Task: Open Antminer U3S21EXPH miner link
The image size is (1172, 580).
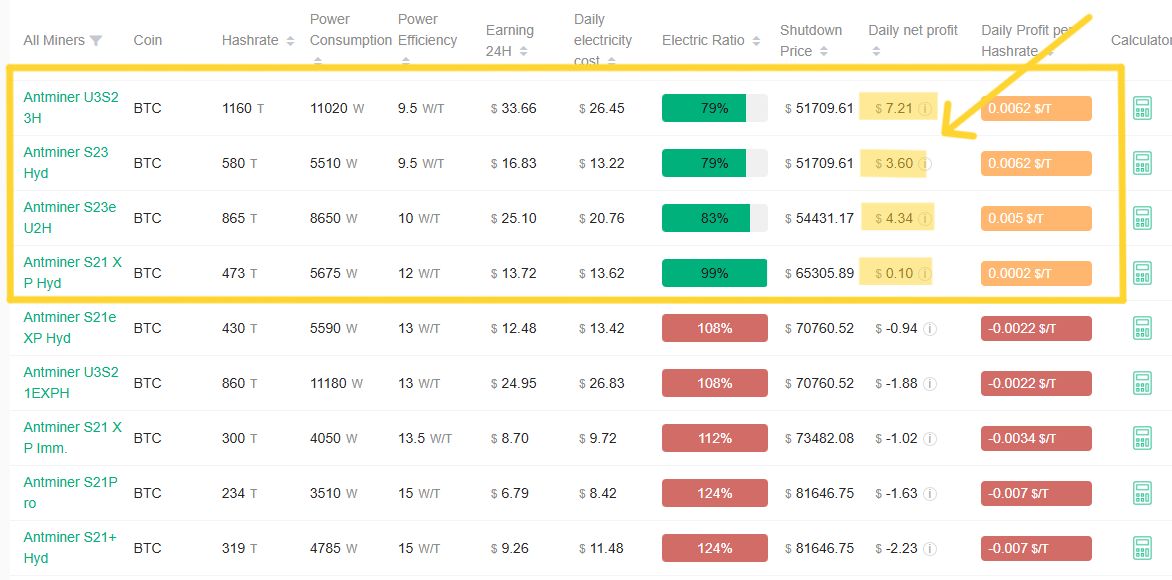Action: coord(70,382)
